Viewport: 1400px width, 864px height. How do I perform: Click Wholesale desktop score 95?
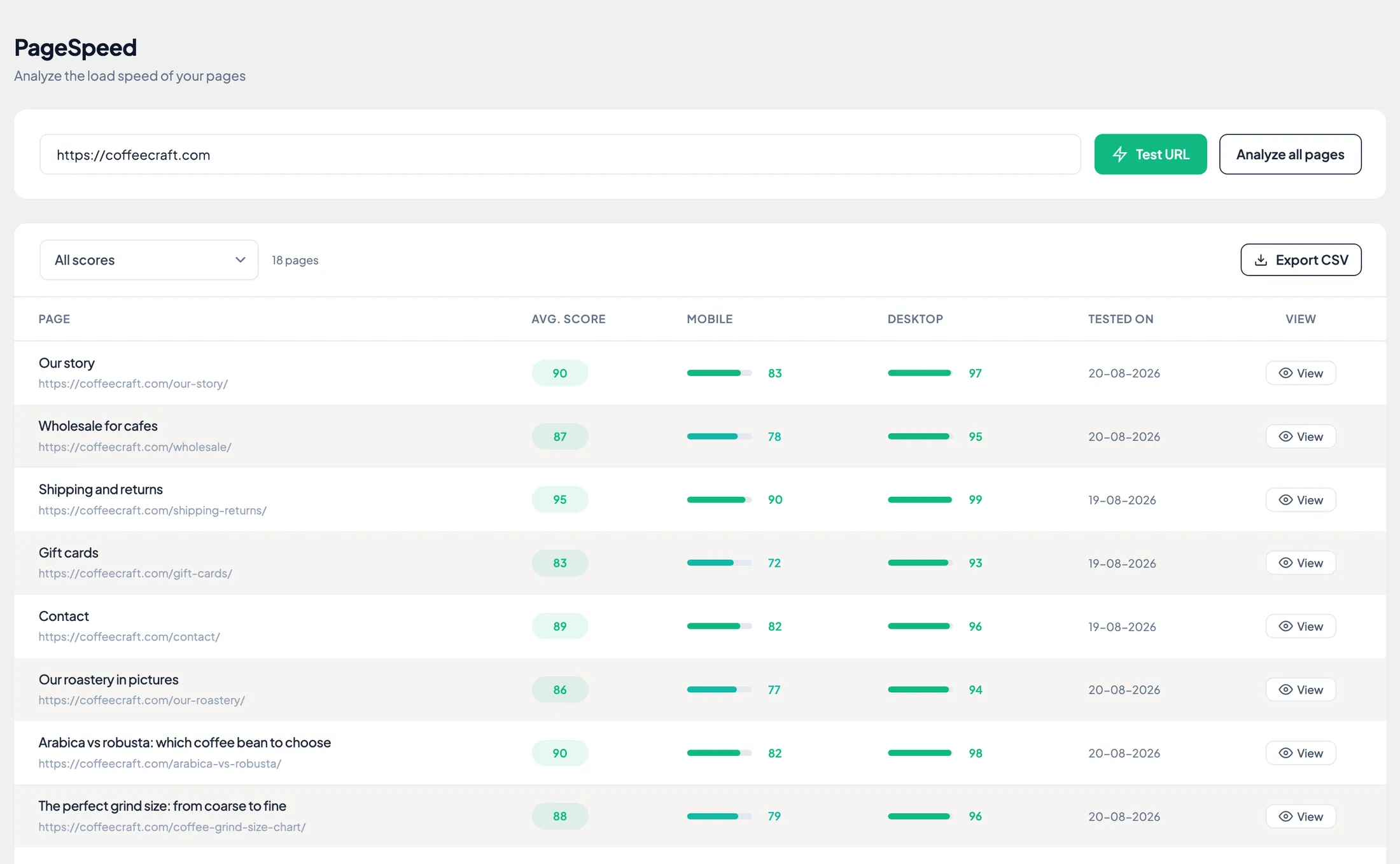pos(976,436)
